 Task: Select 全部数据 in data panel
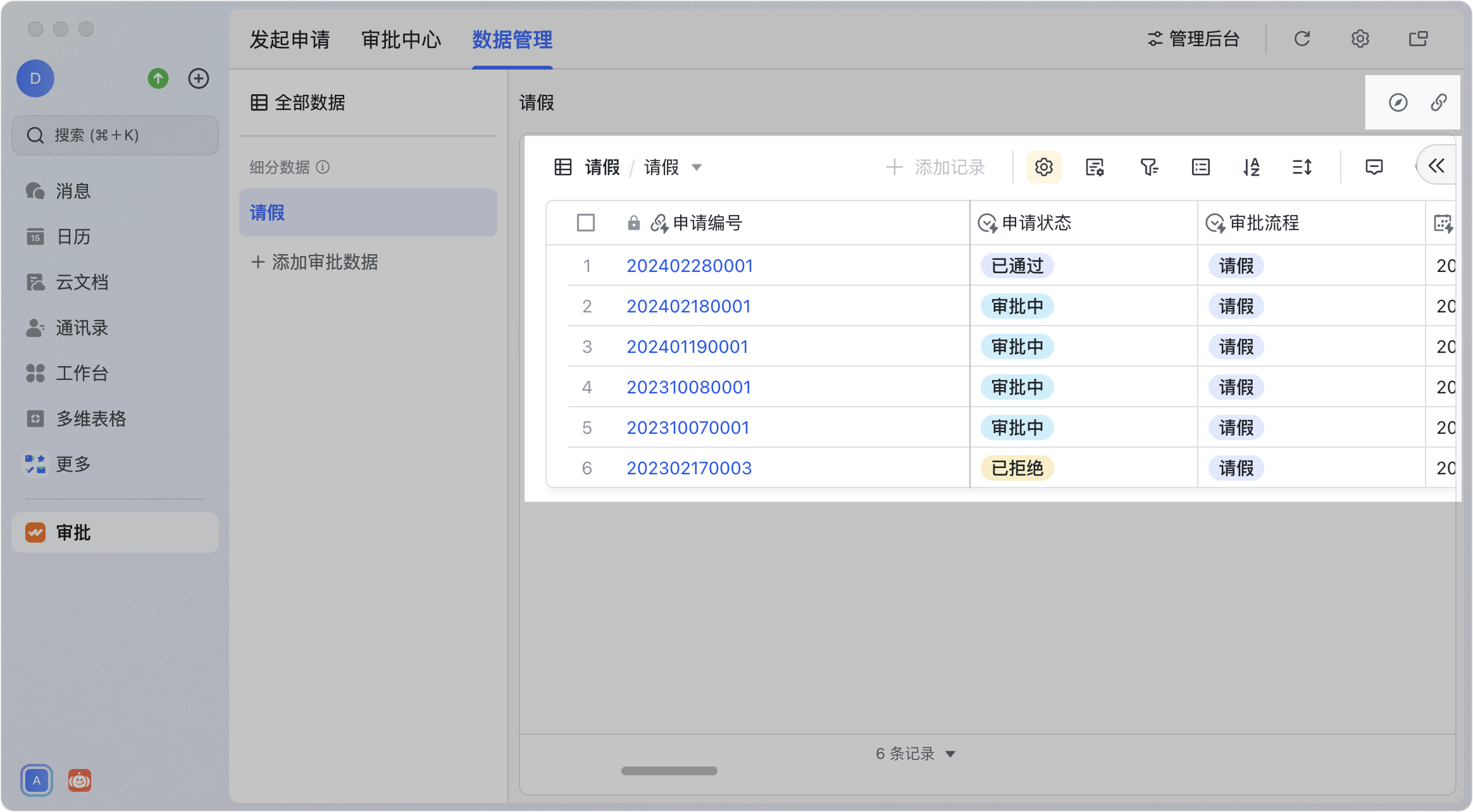pos(299,102)
